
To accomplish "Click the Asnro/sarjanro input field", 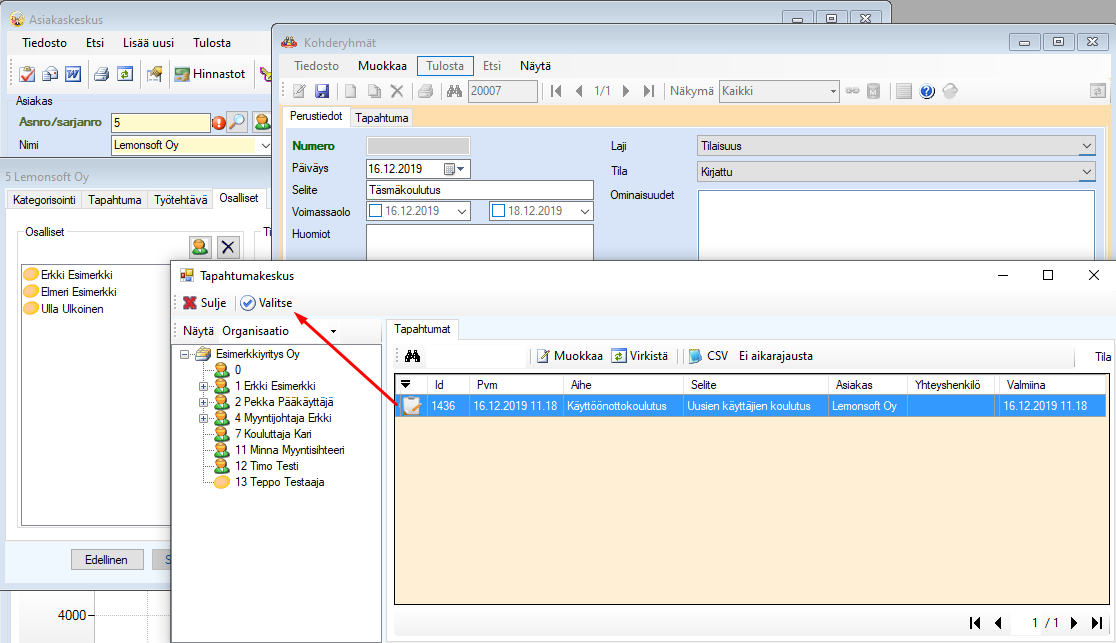I will [161, 122].
